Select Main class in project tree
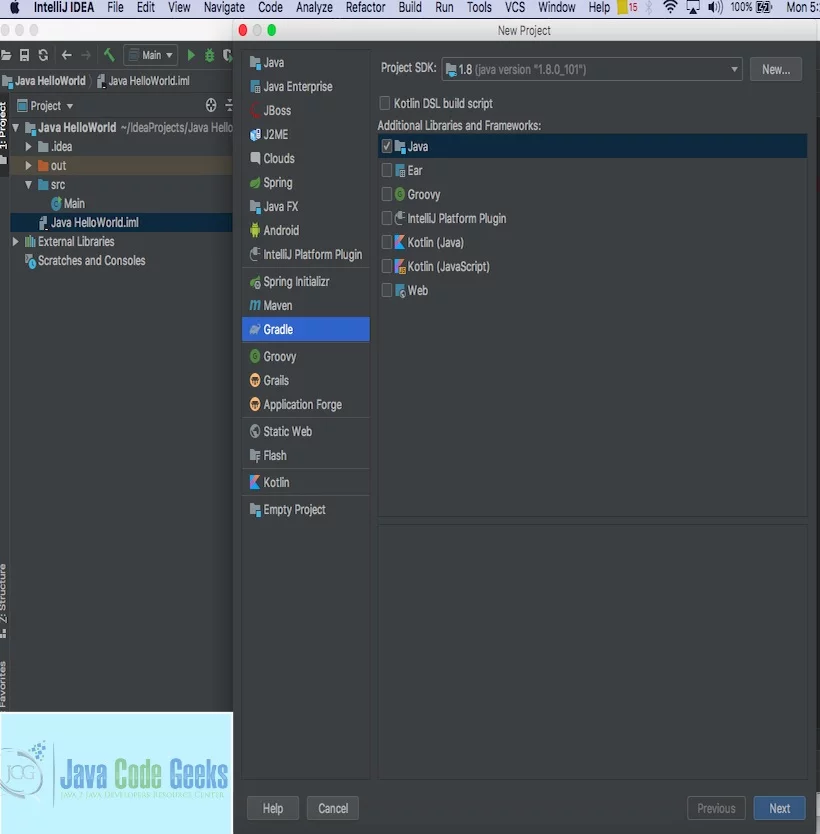Viewport: 820px width, 834px height. (x=68, y=204)
